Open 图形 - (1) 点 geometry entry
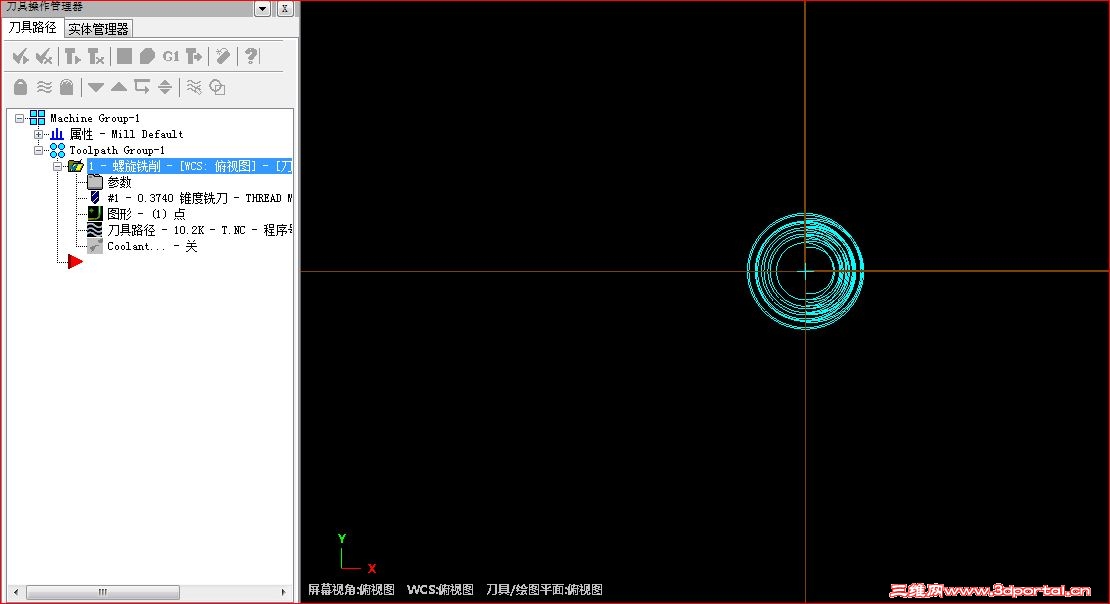Viewport: 1110px width, 604px height. tap(146, 214)
